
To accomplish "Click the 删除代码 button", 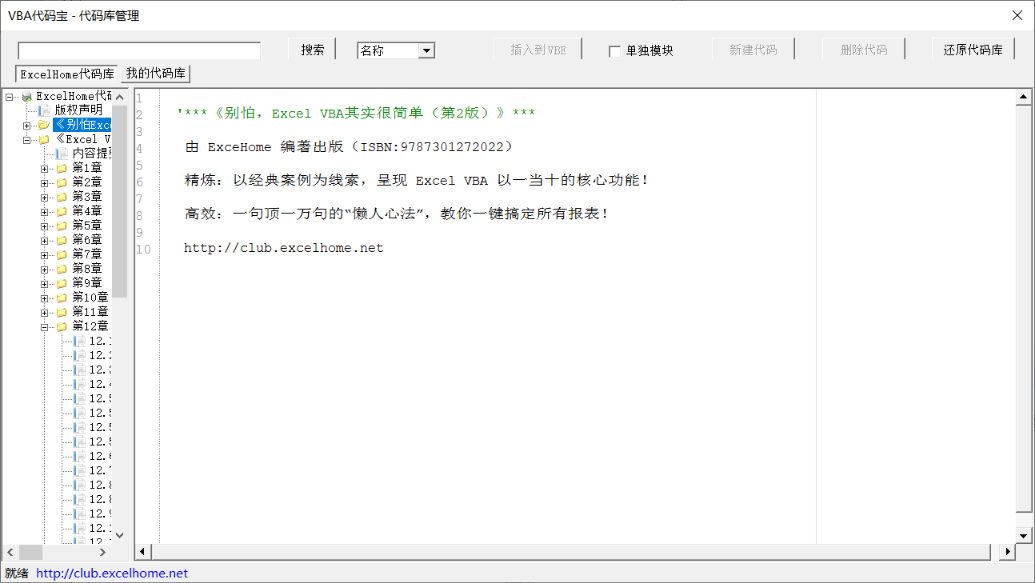I will (863, 50).
